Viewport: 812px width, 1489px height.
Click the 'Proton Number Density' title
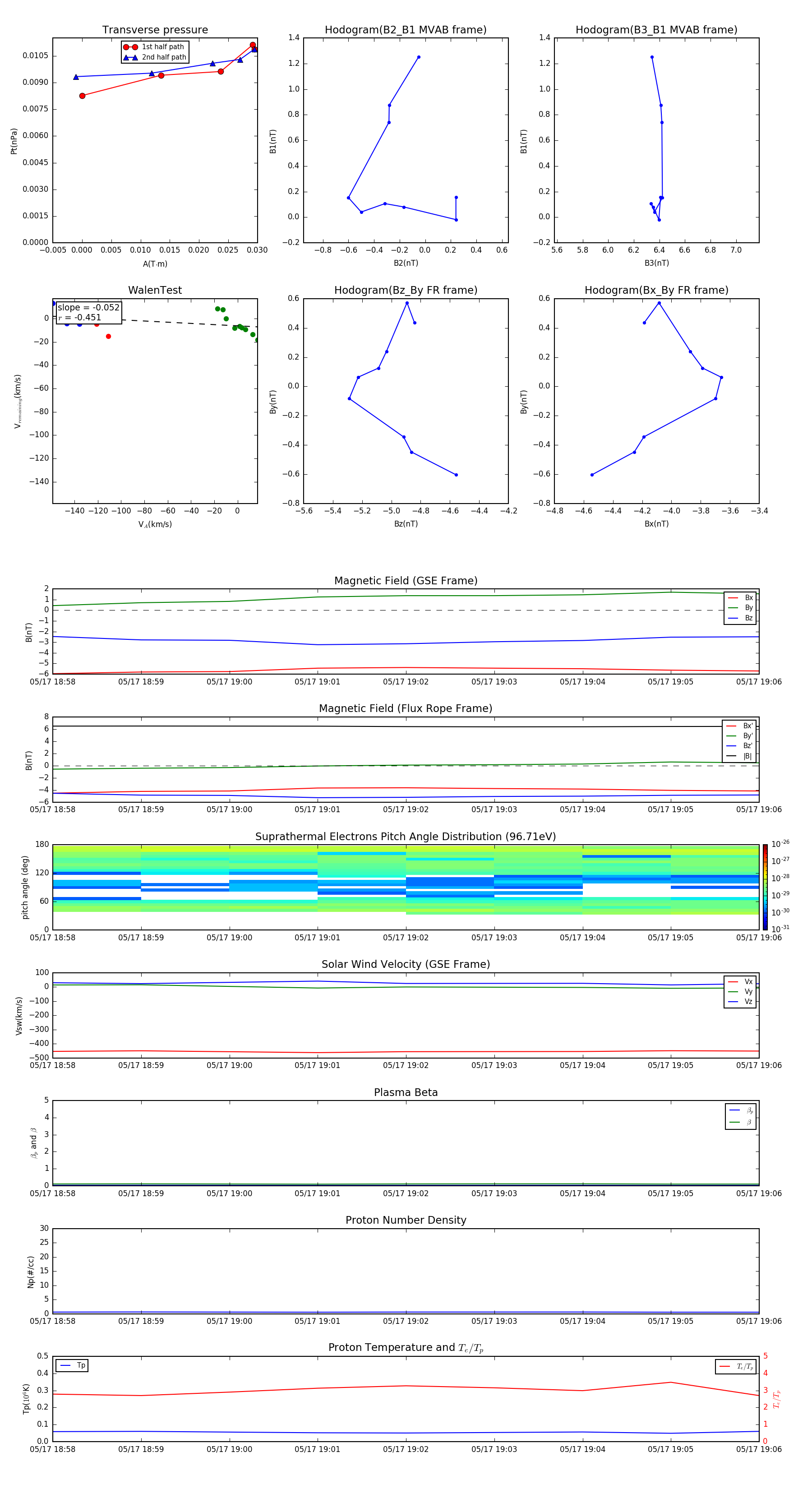[406, 1220]
